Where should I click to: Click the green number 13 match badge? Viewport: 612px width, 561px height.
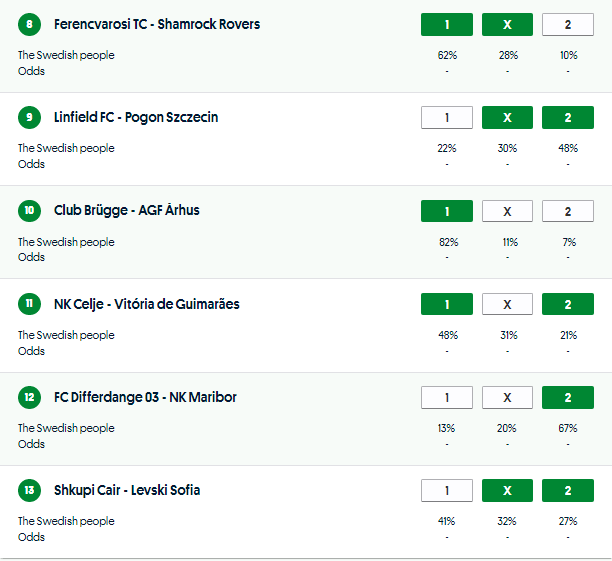(x=30, y=491)
